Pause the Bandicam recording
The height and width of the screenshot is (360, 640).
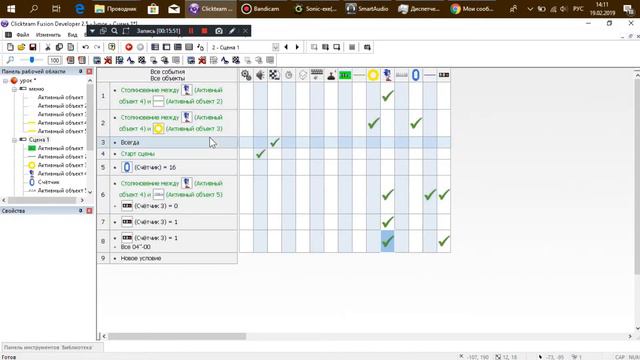(x=191, y=31)
